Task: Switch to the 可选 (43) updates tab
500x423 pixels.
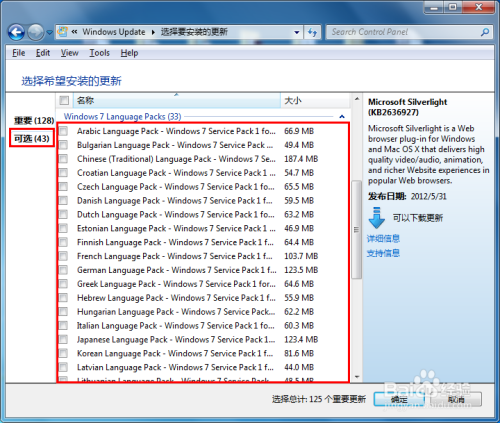Action: 32,138
